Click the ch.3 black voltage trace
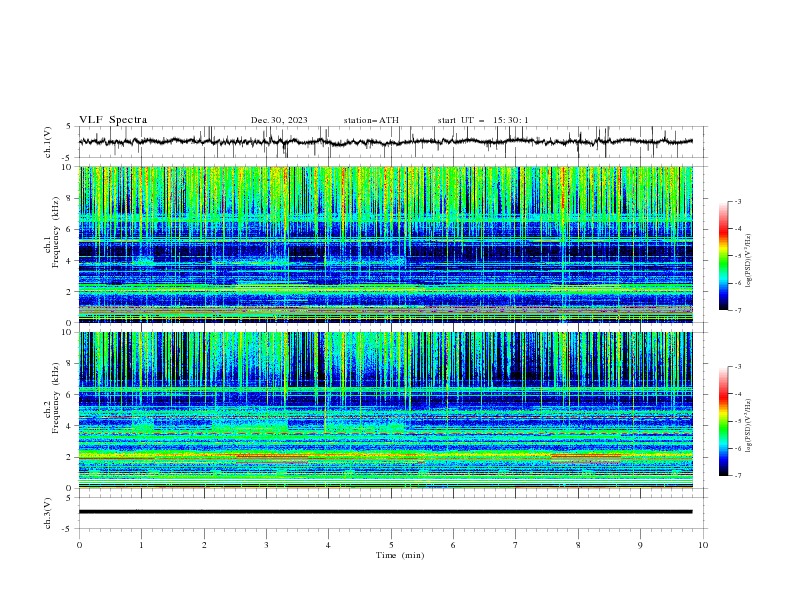792x612 pixels. click(x=385, y=512)
